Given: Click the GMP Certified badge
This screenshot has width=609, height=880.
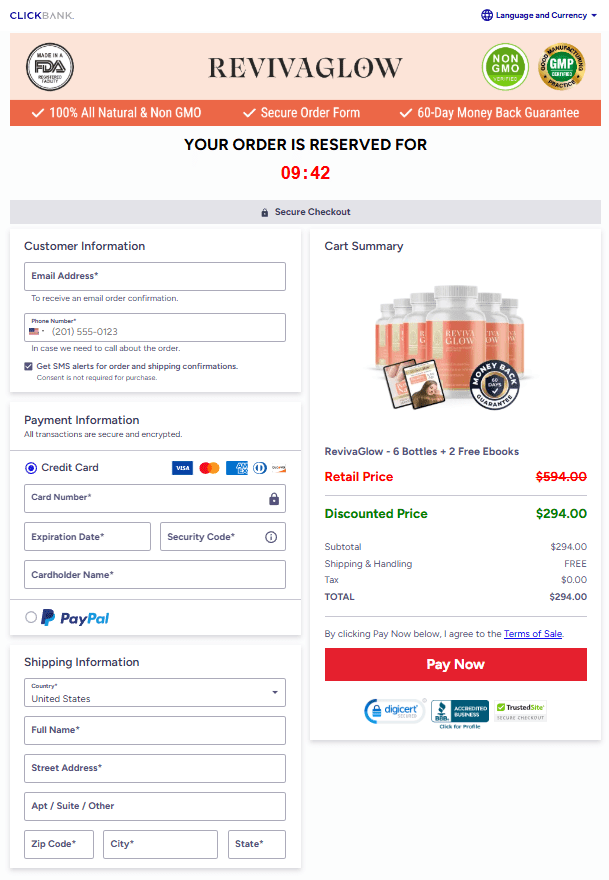Looking at the screenshot, I should coord(561,66).
